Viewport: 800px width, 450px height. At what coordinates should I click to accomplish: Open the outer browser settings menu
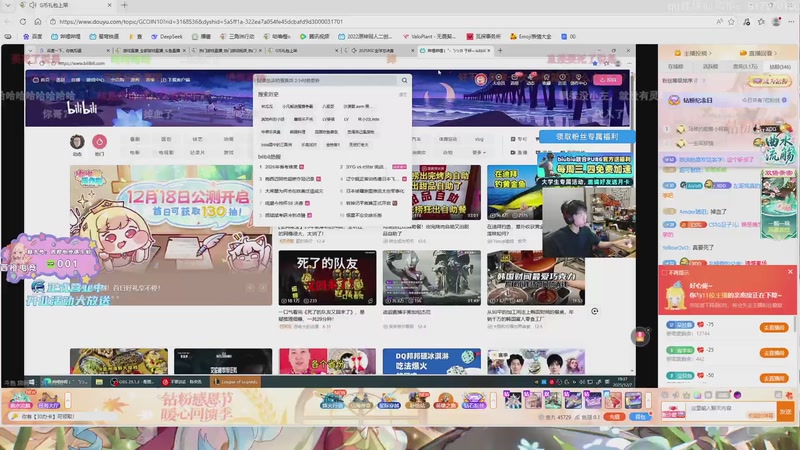pyautogui.click(x=791, y=22)
